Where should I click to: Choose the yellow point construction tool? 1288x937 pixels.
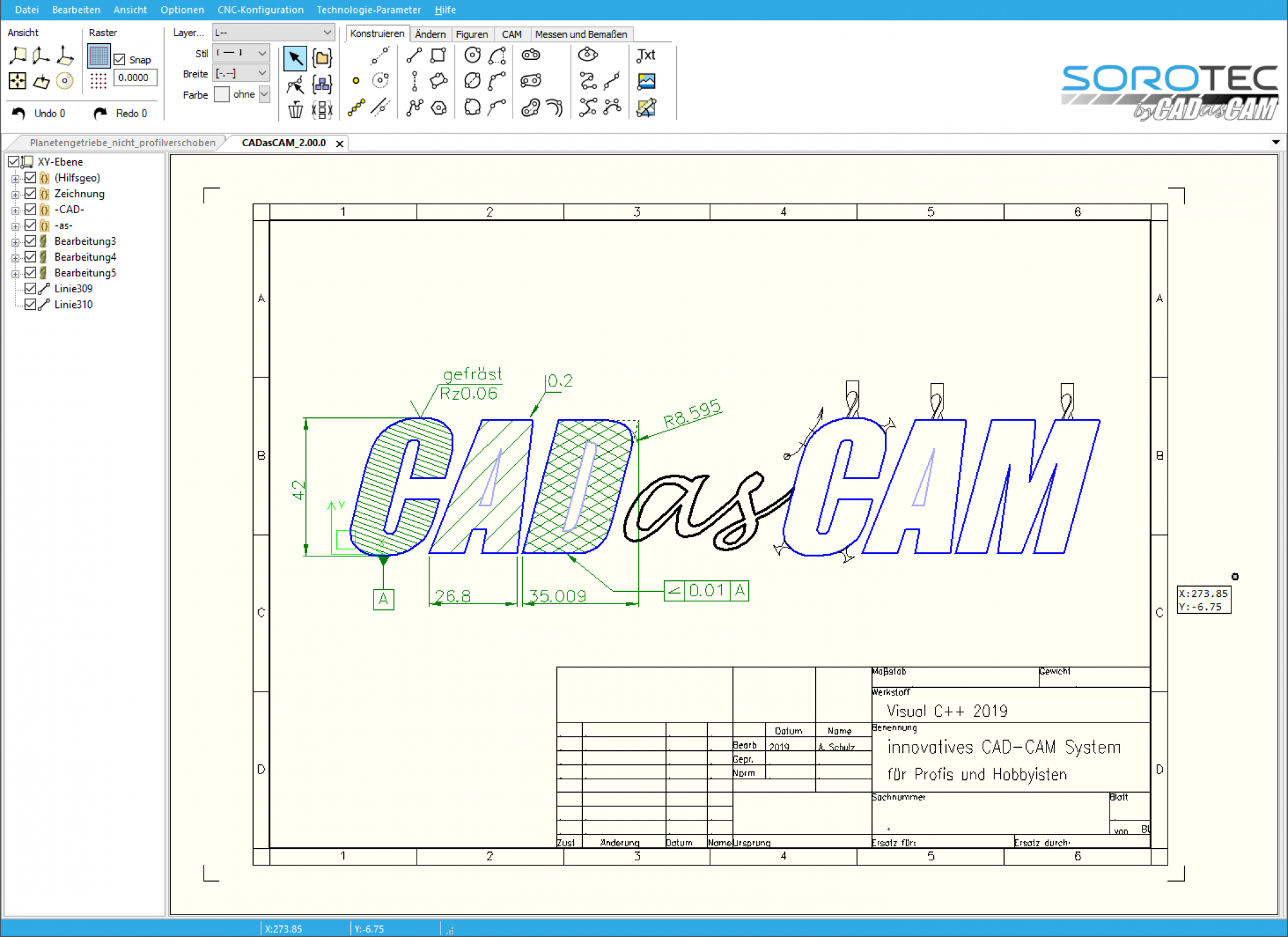[x=355, y=80]
